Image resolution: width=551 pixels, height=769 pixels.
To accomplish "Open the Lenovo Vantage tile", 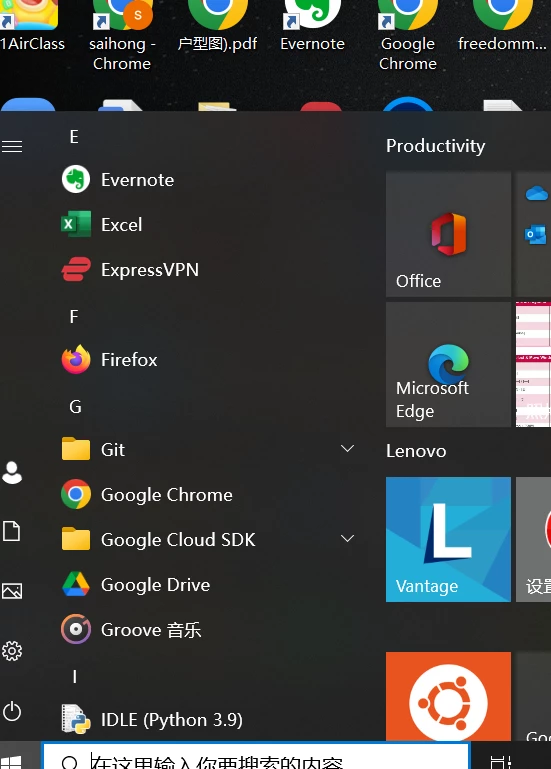I will (448, 539).
